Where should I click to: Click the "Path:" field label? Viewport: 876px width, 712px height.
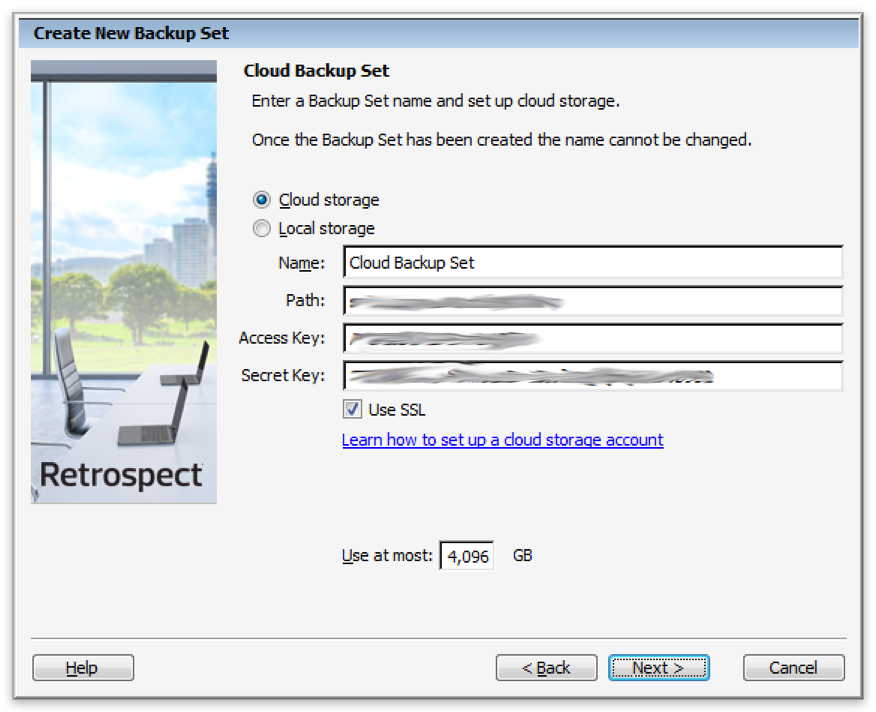(305, 300)
